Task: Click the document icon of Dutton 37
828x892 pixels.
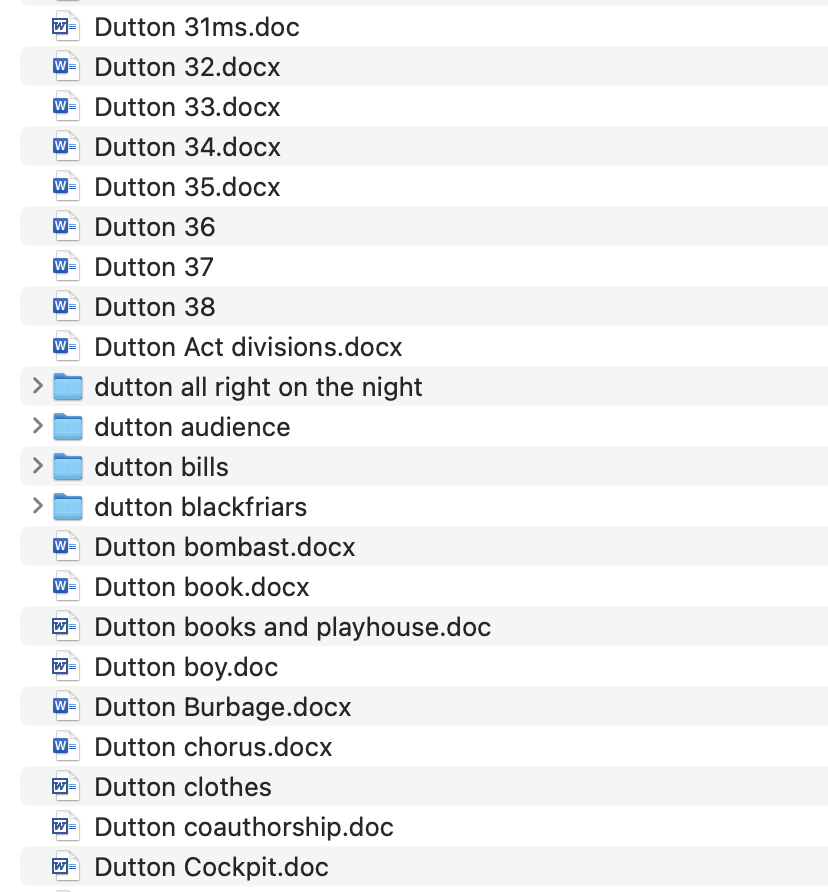Action: (x=66, y=266)
